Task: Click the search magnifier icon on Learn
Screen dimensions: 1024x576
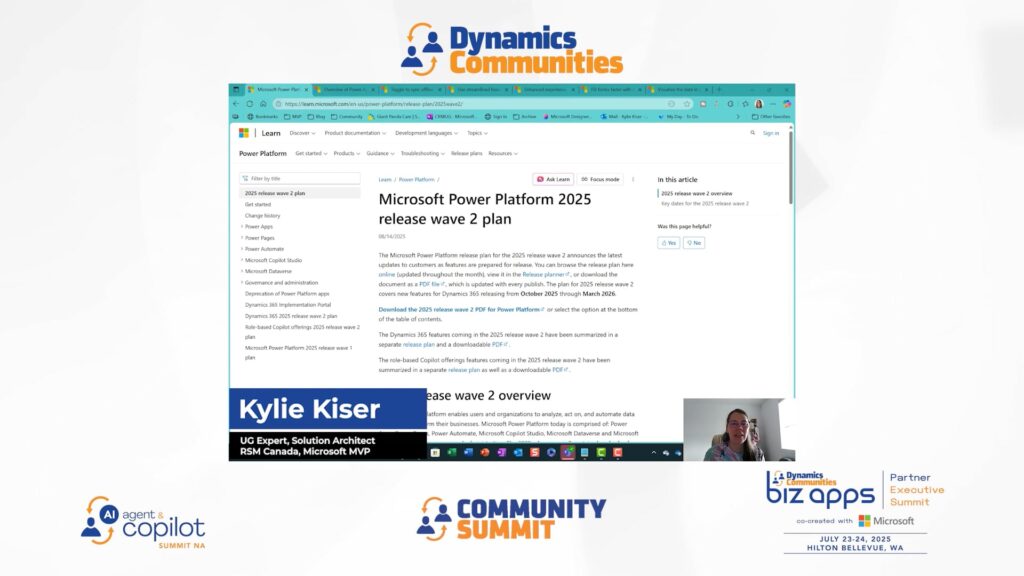Action: coord(752,133)
